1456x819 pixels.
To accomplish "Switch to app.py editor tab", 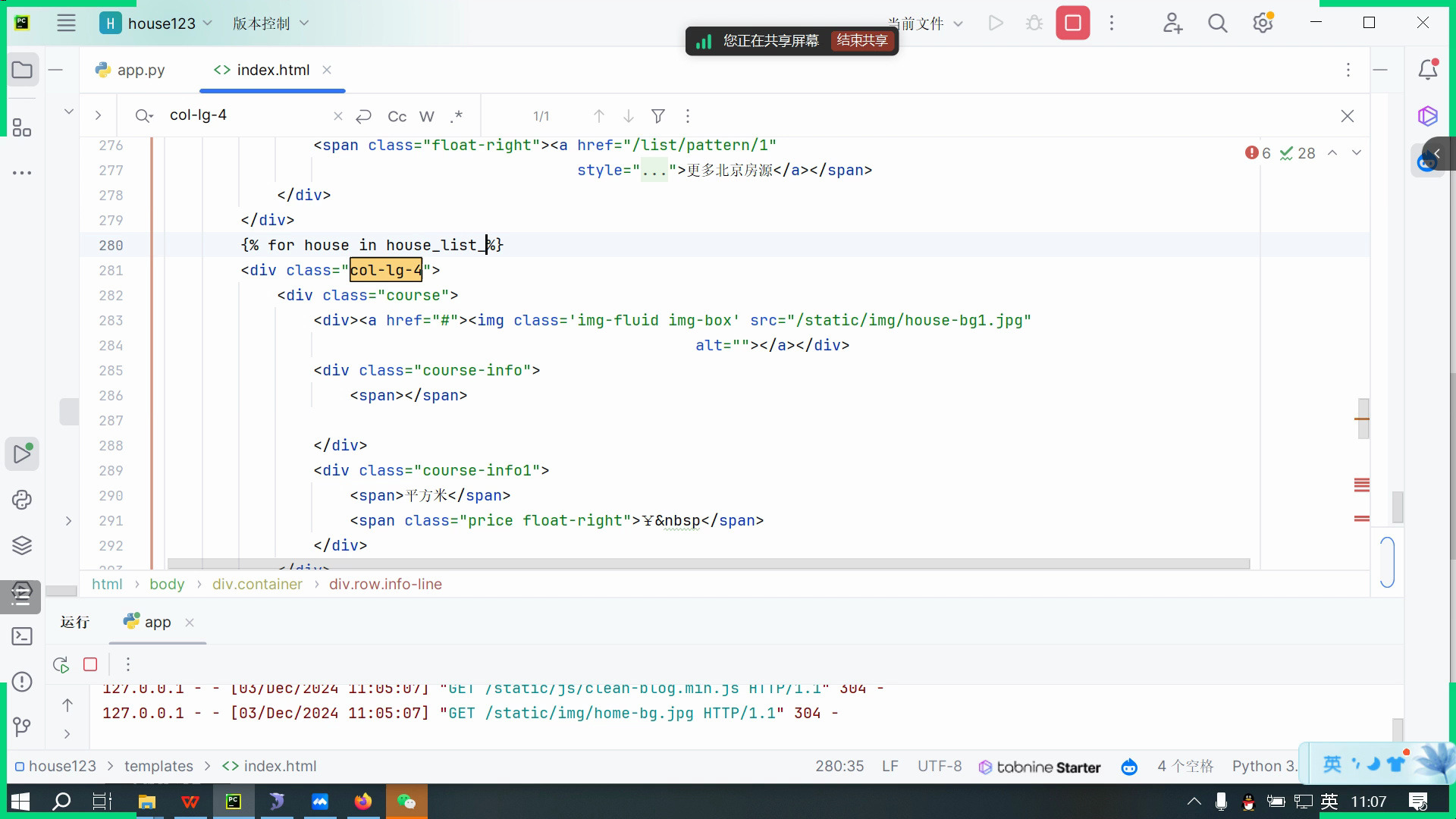I will point(130,70).
